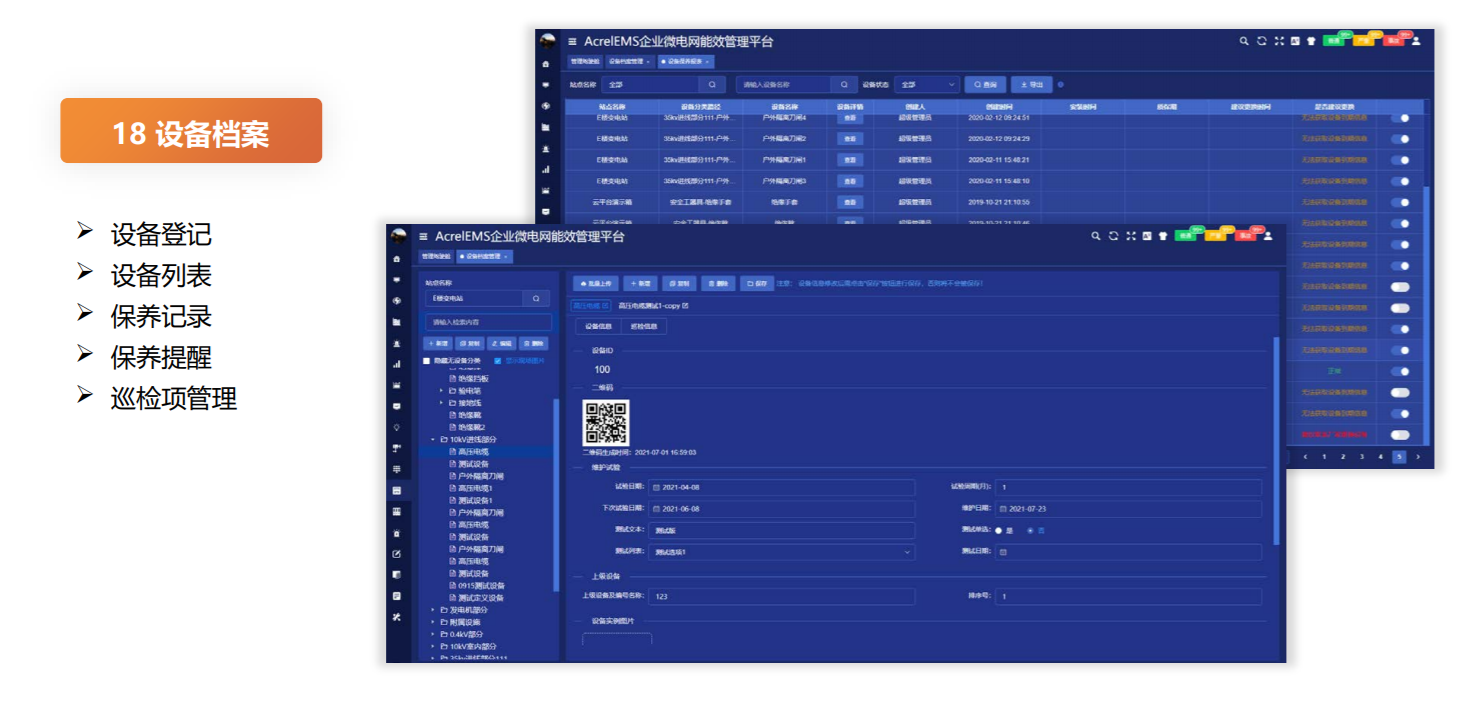Image resolution: width=1475 pixels, height=714 pixels.
Task: Click home icon in back window sidebar
Action: pyautogui.click(x=545, y=64)
